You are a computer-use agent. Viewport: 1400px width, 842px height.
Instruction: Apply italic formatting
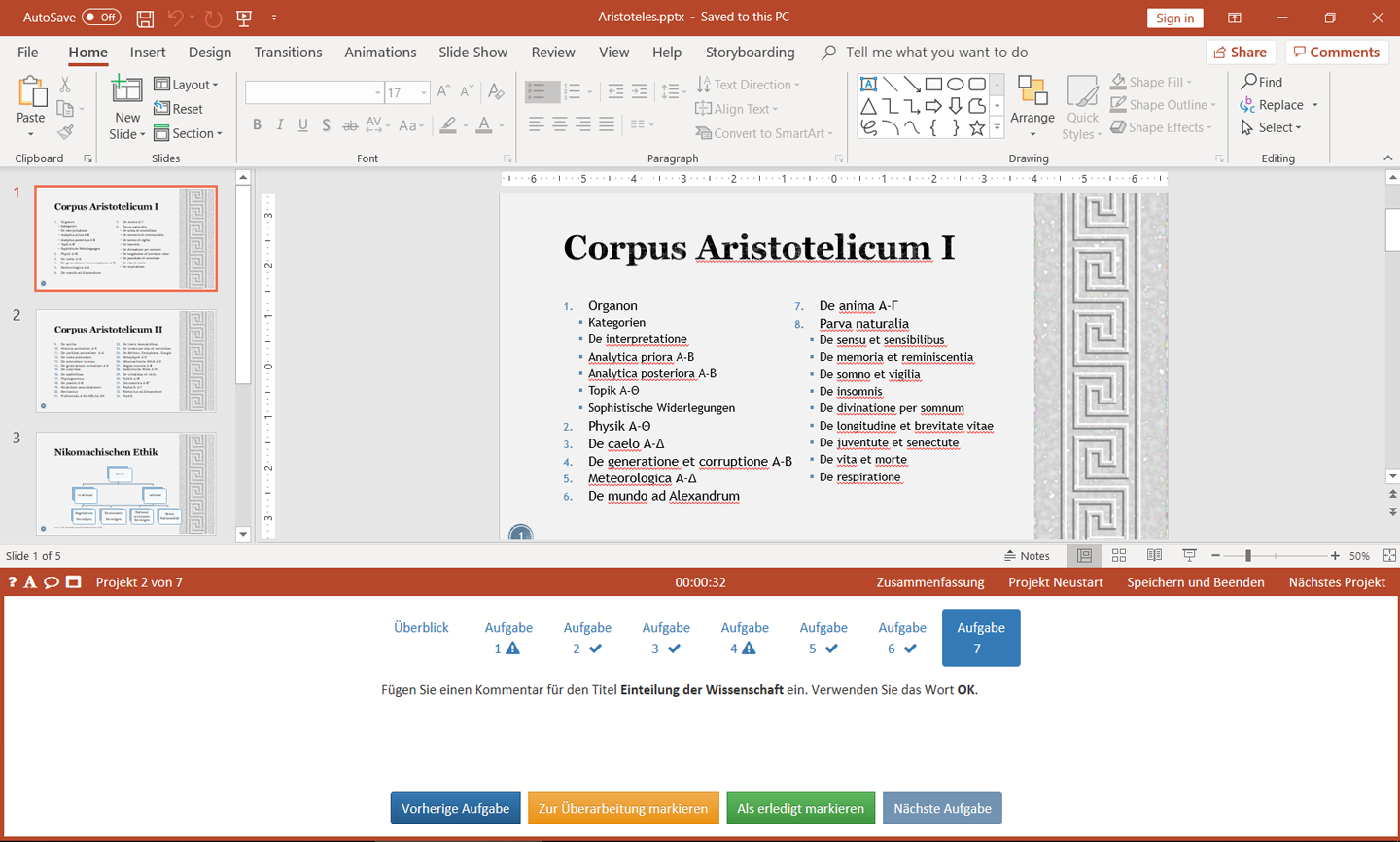(279, 124)
